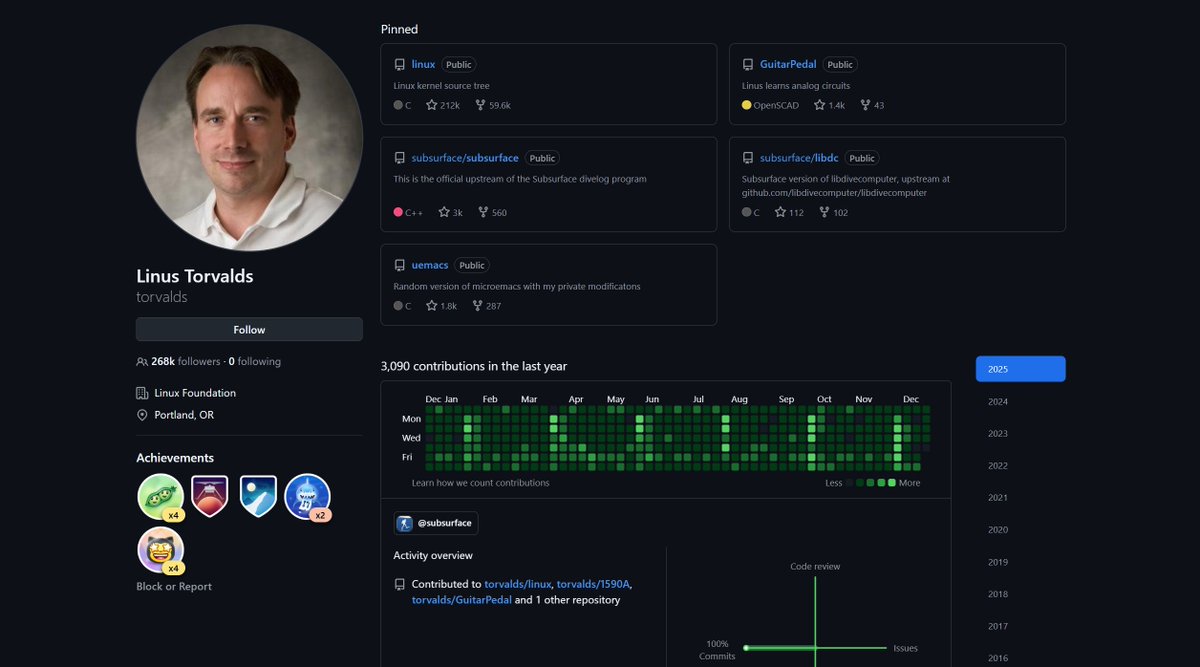Click the location pin icon by Portland
Screen dimensions: 1200x667
142,415
